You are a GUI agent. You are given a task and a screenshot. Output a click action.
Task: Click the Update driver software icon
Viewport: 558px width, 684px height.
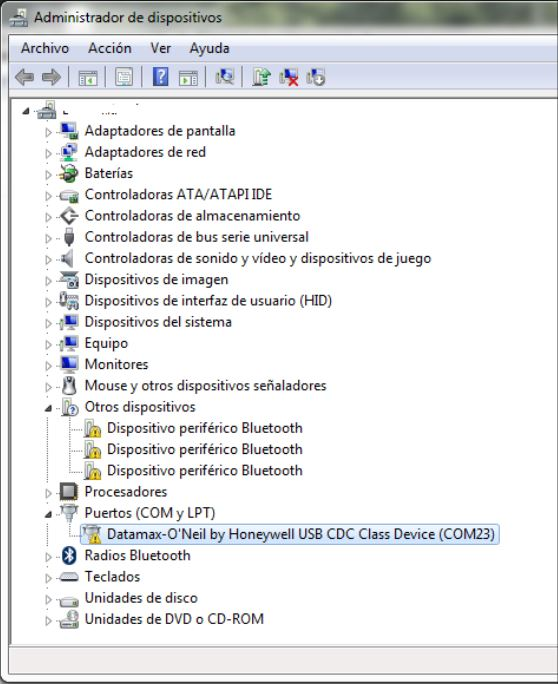coord(261,77)
